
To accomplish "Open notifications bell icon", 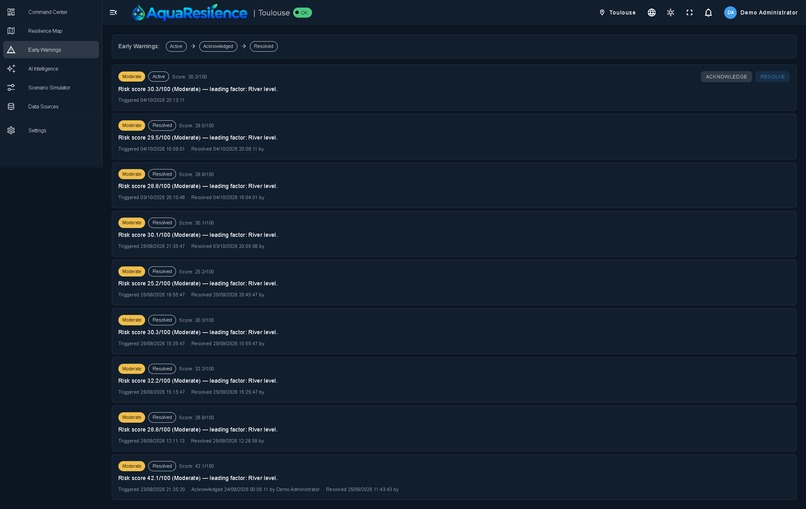I will pos(708,12).
